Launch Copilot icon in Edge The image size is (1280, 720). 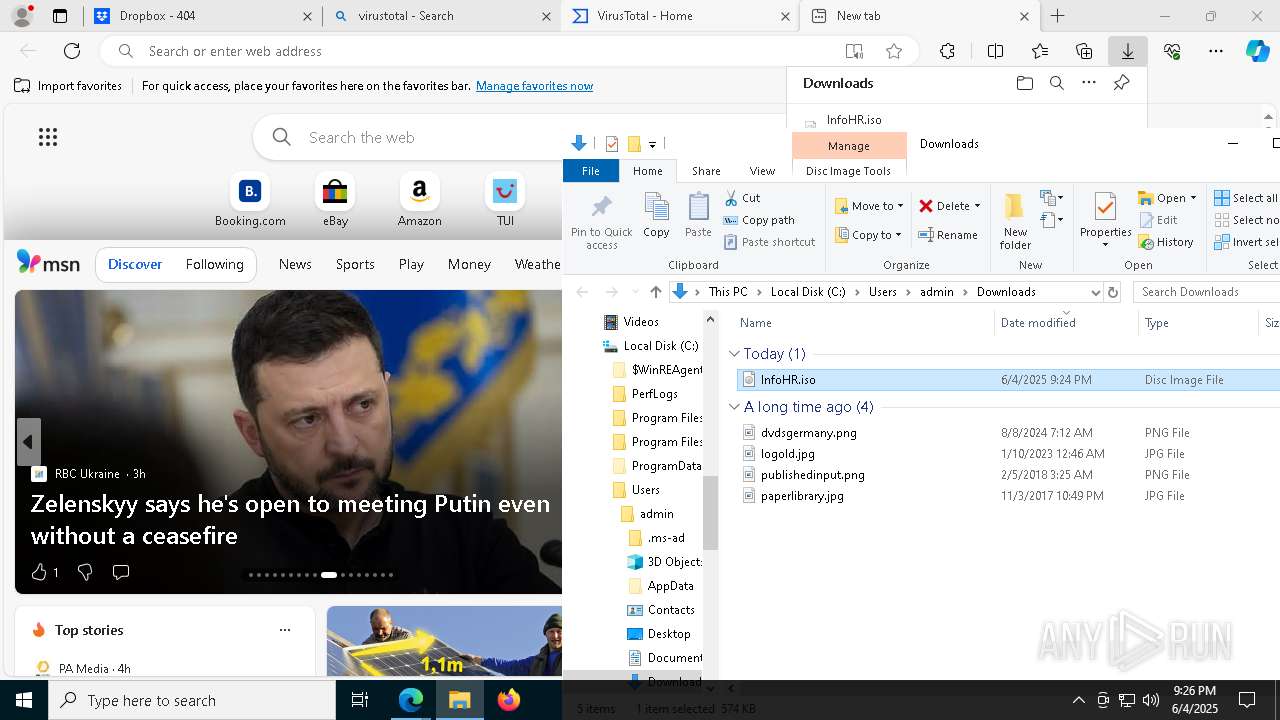coord(1257,51)
